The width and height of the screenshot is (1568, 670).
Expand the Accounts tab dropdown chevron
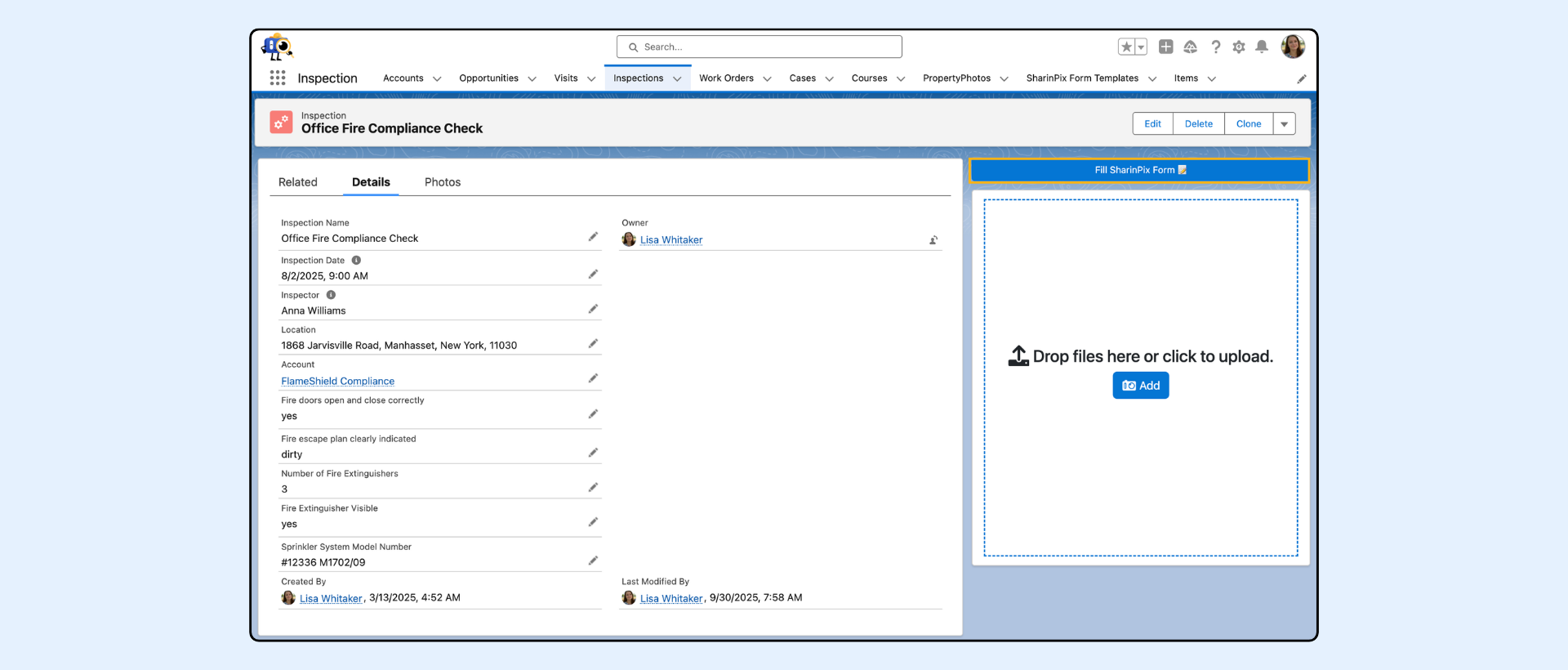coord(437,79)
